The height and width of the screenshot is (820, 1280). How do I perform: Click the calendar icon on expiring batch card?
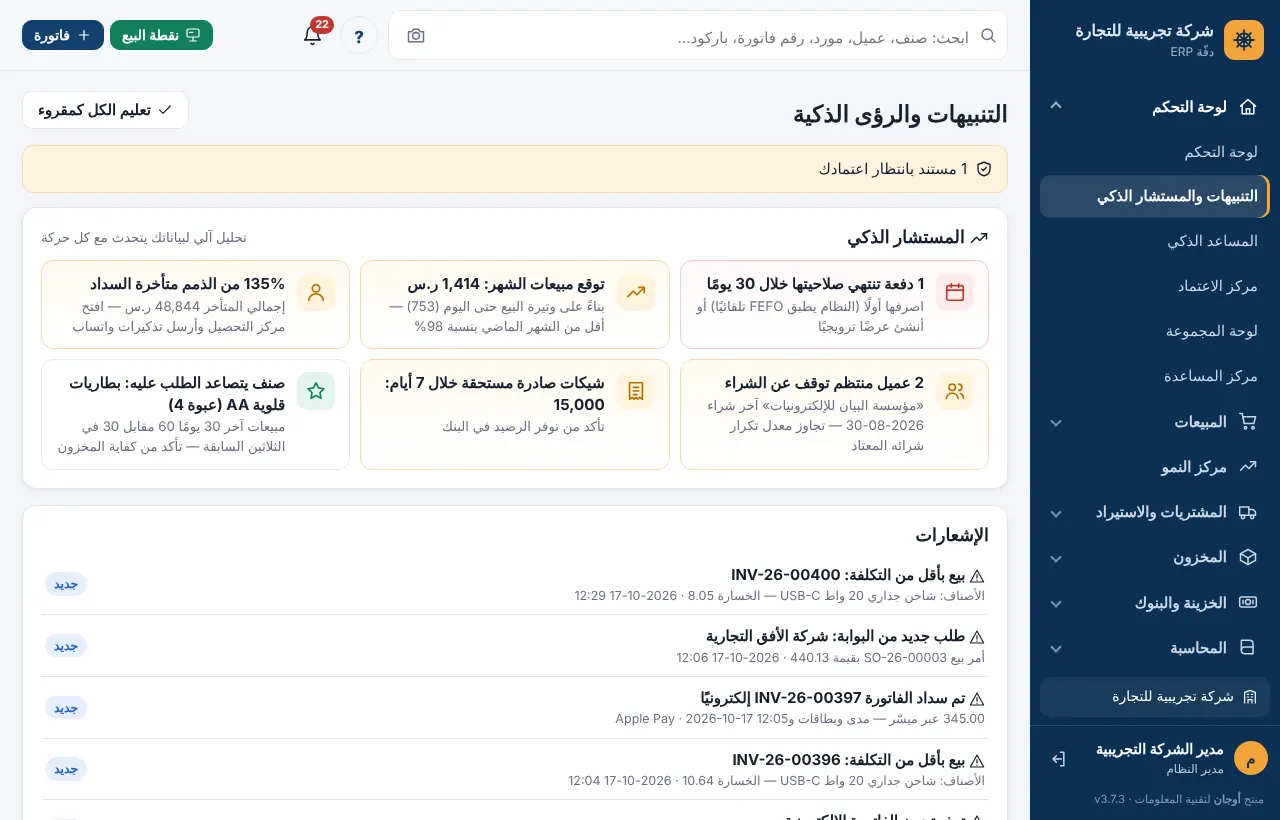955,292
